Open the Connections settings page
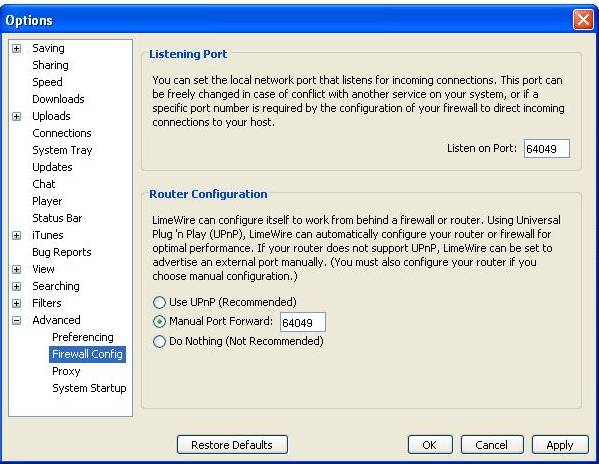Screen dimensions: 599x464 point(62,133)
